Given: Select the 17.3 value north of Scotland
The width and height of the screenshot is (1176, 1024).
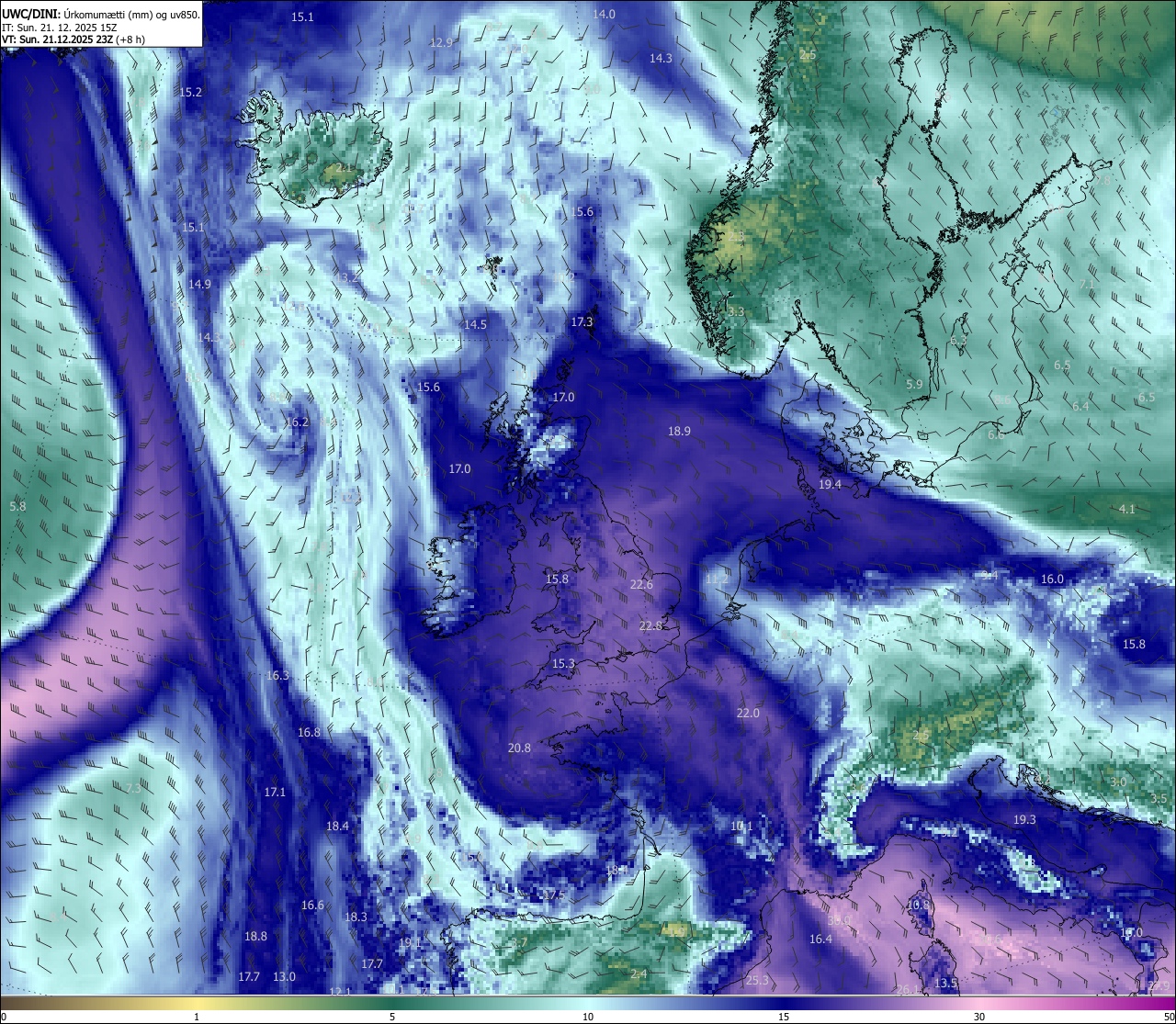Looking at the screenshot, I should coord(582,321).
